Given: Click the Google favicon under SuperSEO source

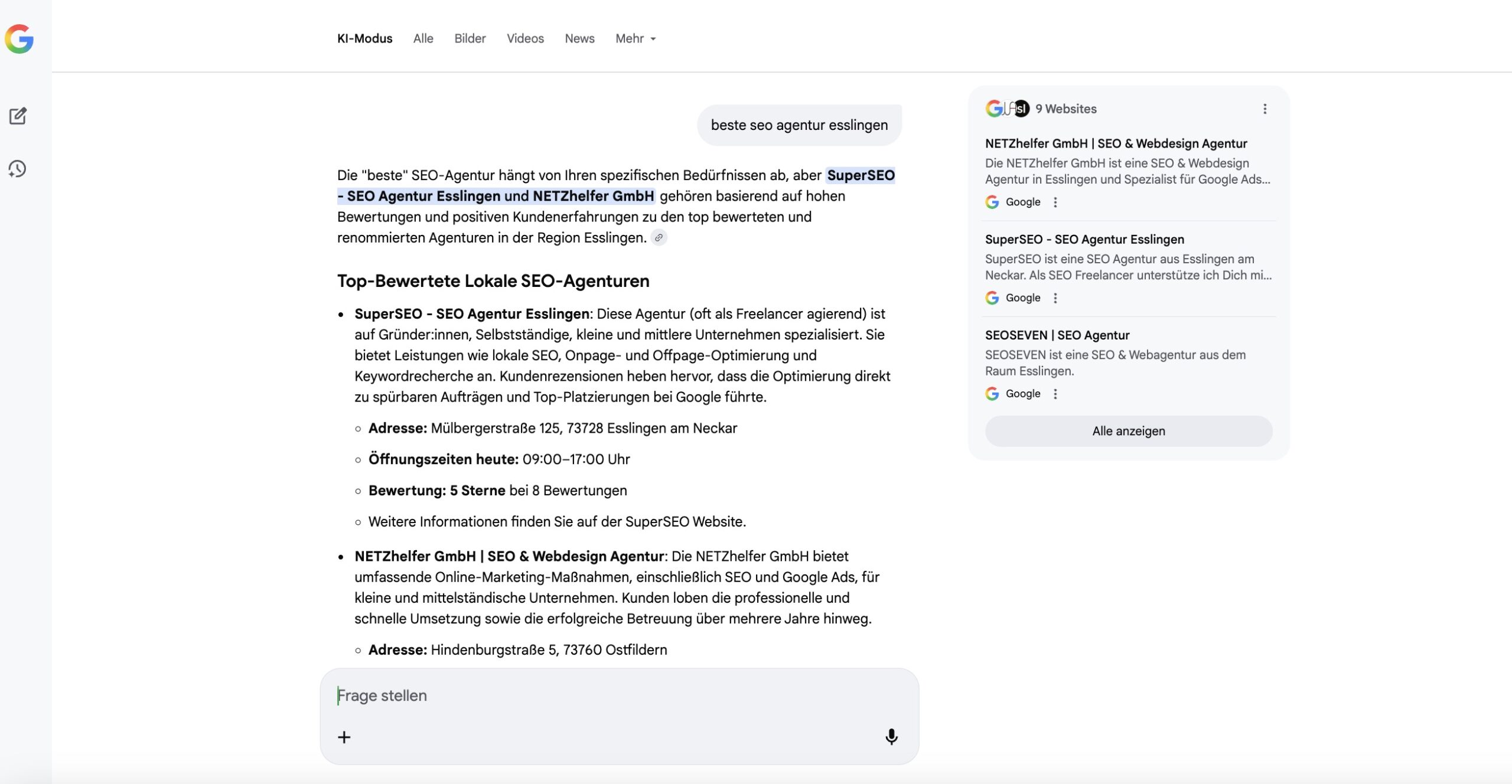Looking at the screenshot, I should point(993,298).
